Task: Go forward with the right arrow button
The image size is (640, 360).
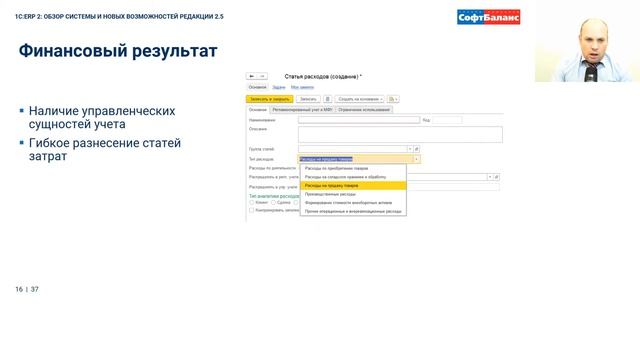Action: coord(262,76)
